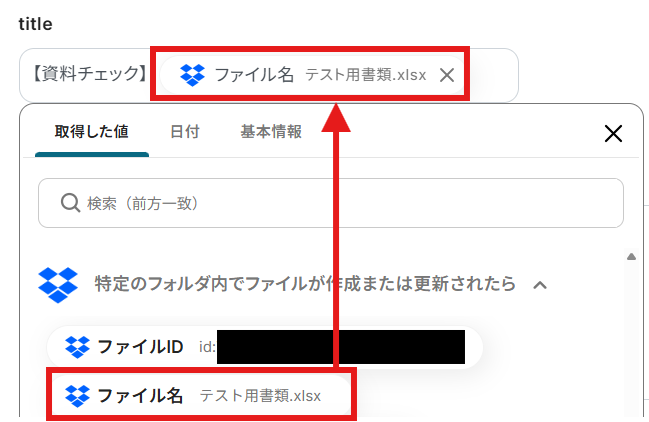Remove the ファイル名 chip from title field

coord(447,75)
